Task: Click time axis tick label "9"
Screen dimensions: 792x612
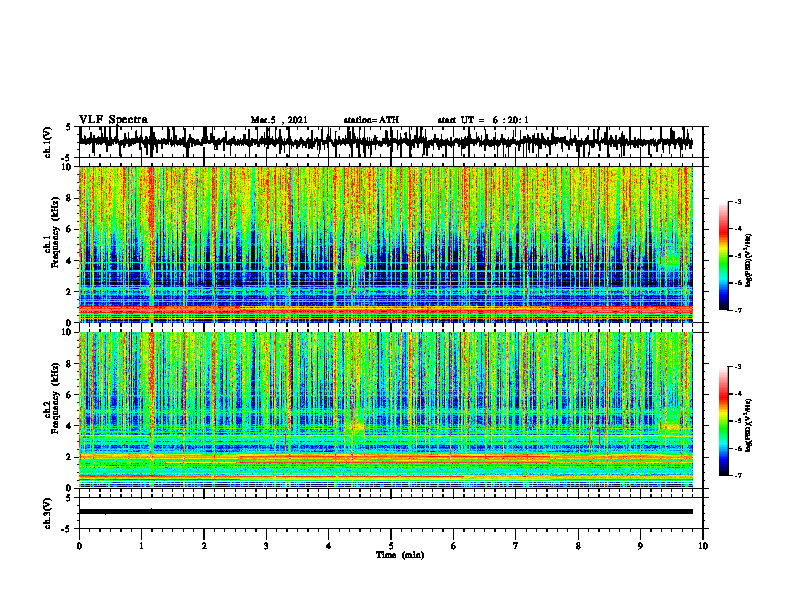Action: [640, 546]
